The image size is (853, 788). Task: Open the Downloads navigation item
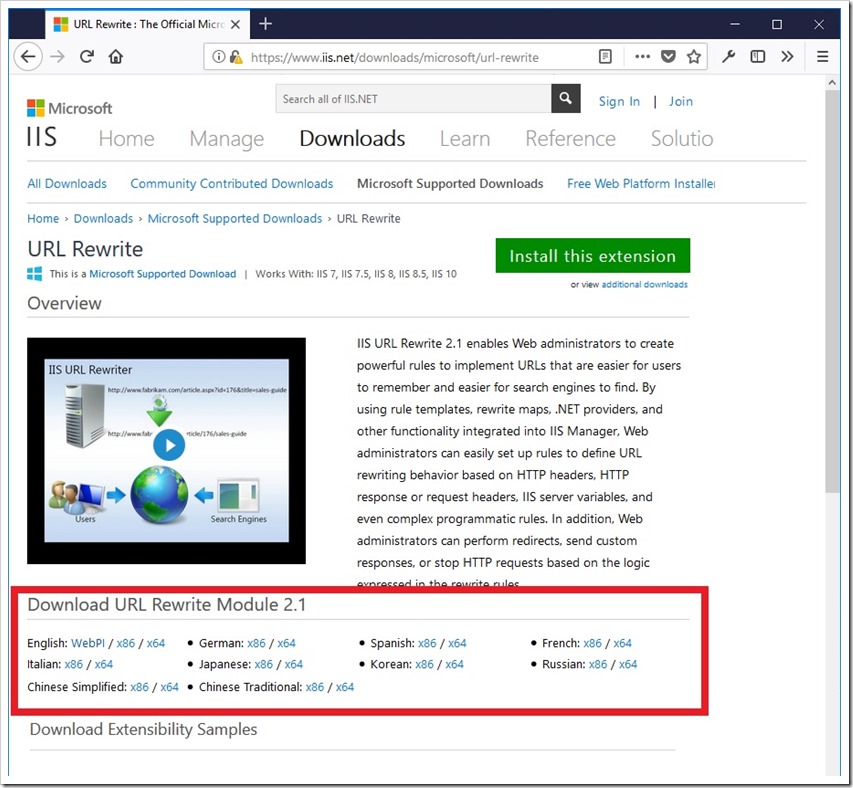pos(353,139)
